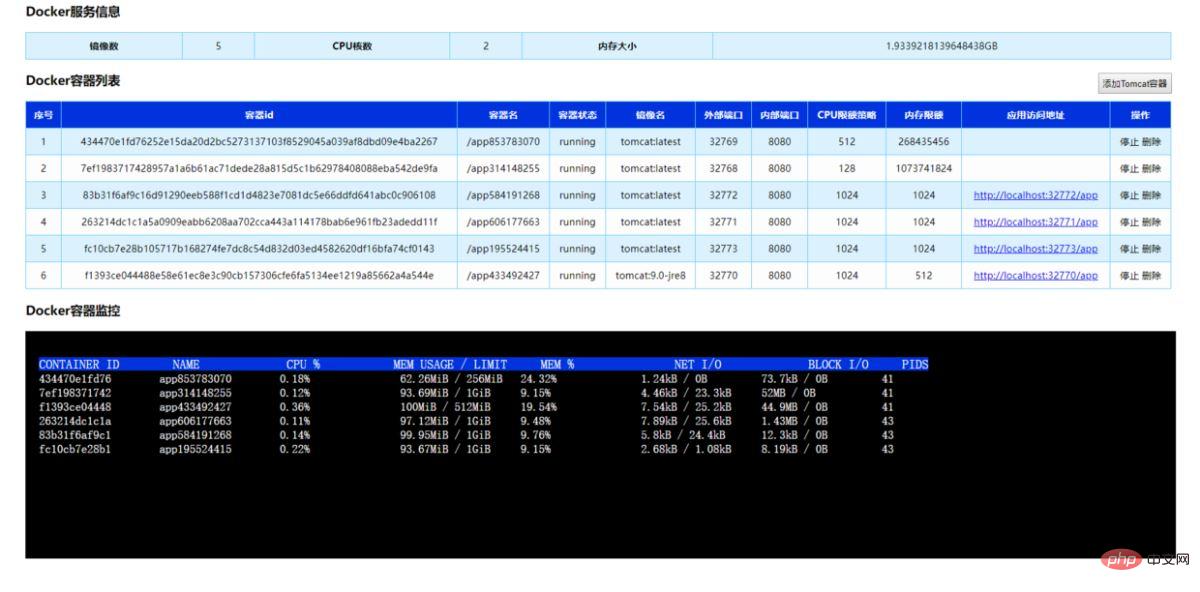
Task: Click the 添加Tomcat容器 button
Action: point(1134,84)
